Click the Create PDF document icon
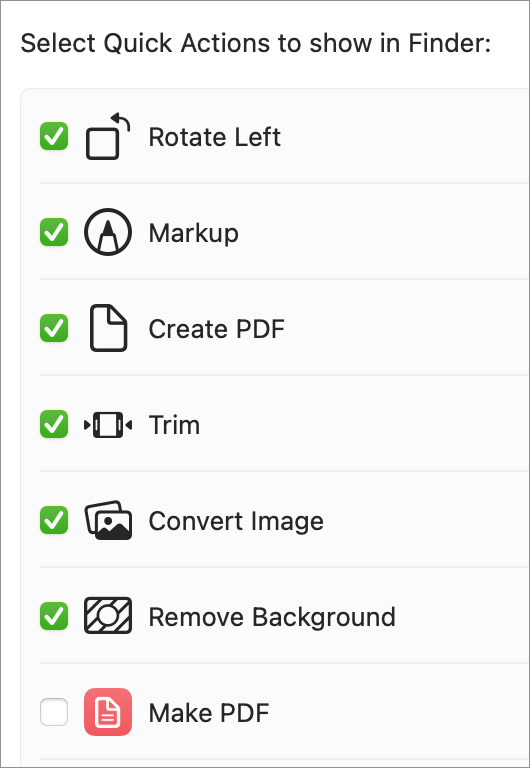This screenshot has width=530, height=768. point(108,328)
